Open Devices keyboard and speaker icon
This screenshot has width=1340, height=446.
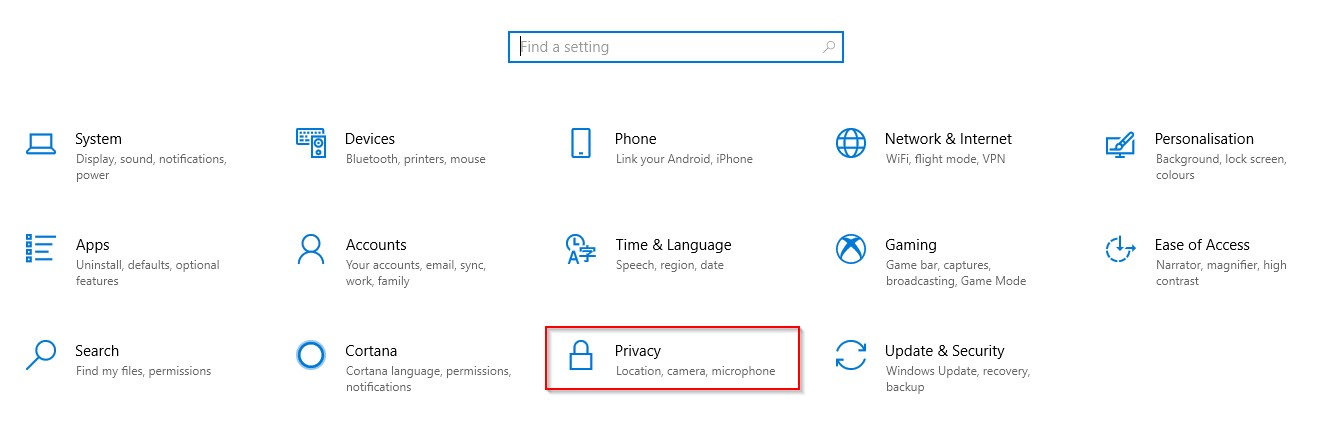[x=311, y=143]
